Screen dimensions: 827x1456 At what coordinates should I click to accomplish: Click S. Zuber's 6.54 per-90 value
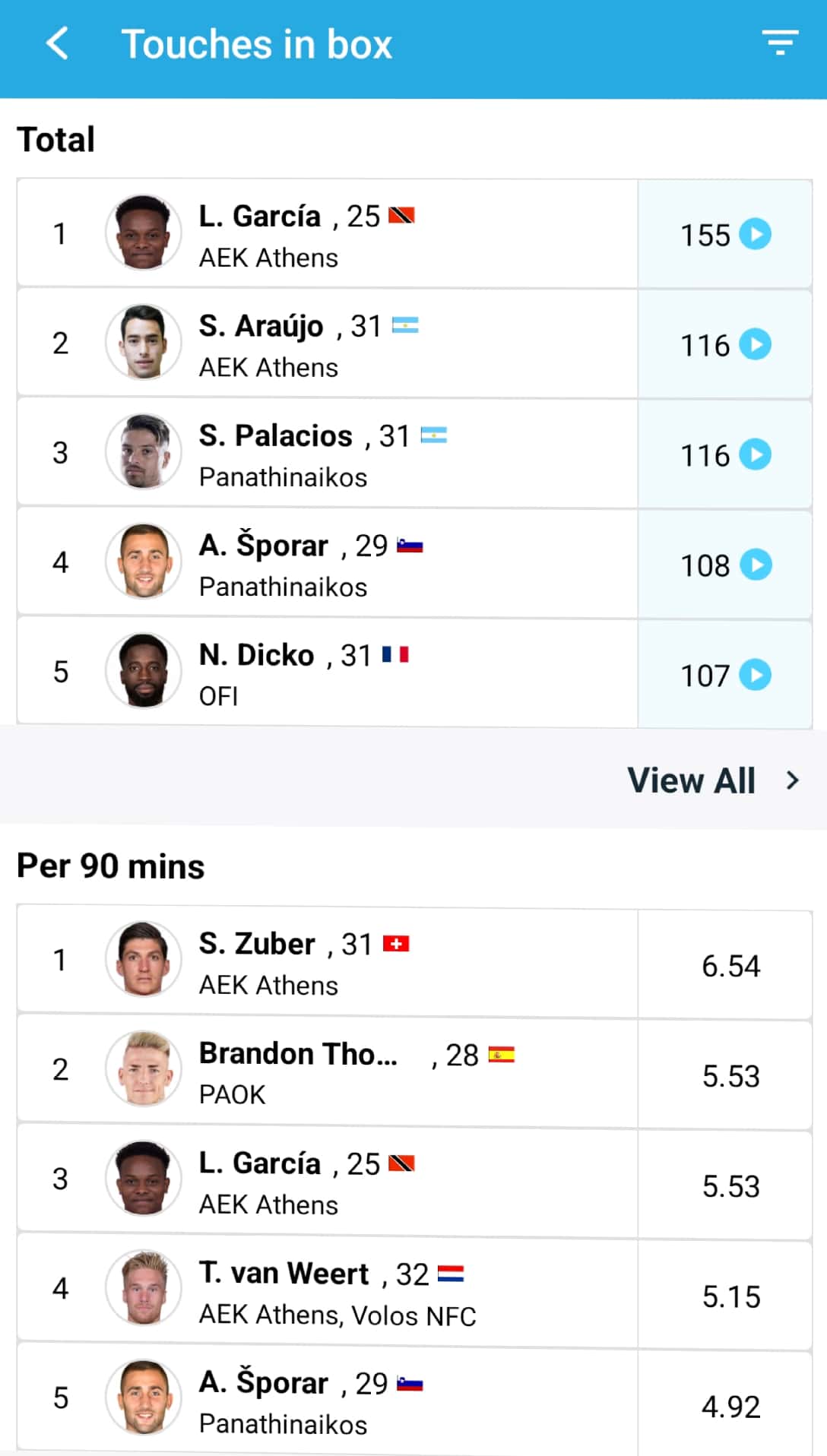click(730, 966)
